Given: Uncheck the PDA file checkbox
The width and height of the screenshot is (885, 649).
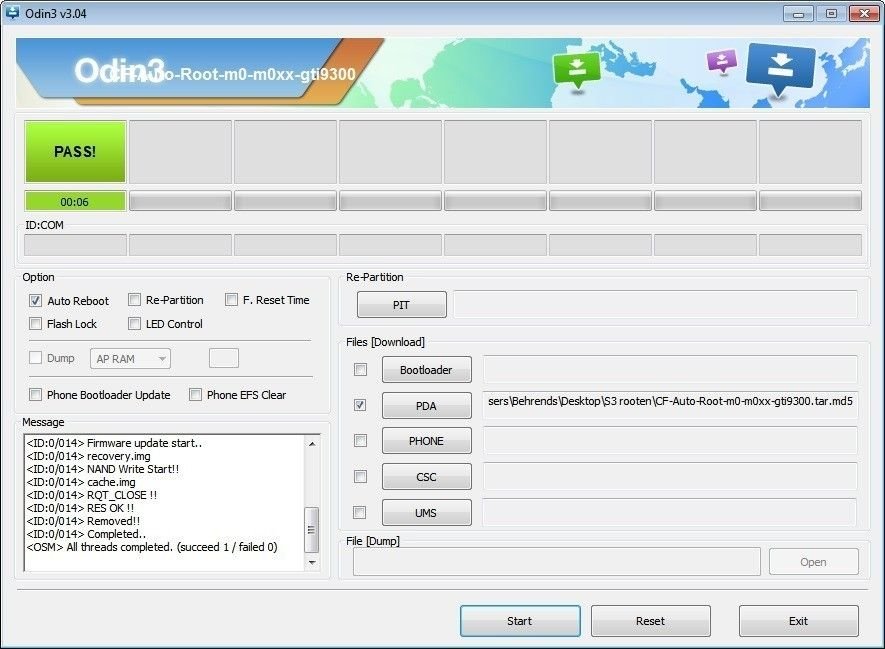Looking at the screenshot, I should click(360, 405).
